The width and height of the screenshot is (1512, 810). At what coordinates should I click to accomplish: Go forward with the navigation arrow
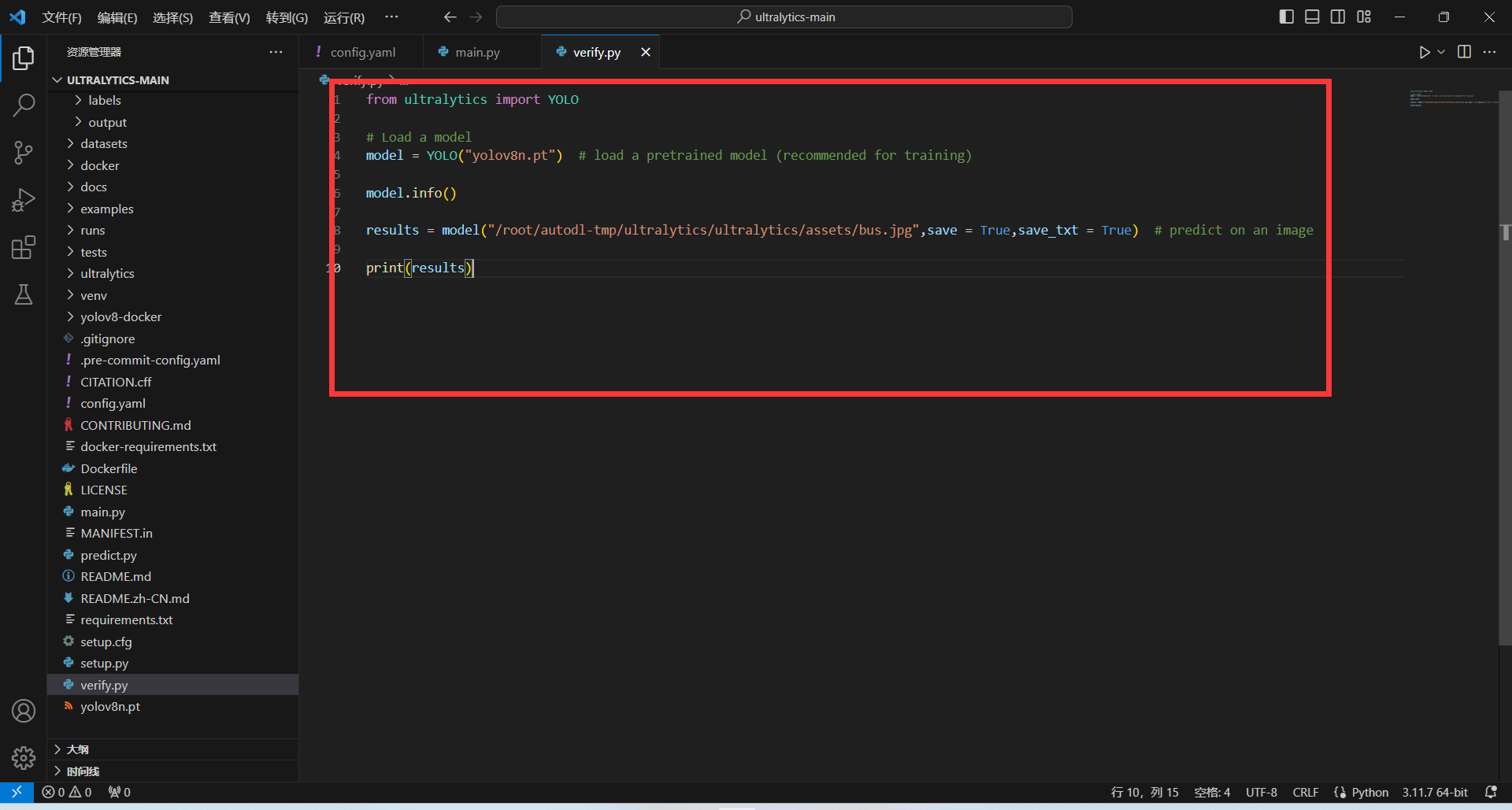tap(476, 17)
